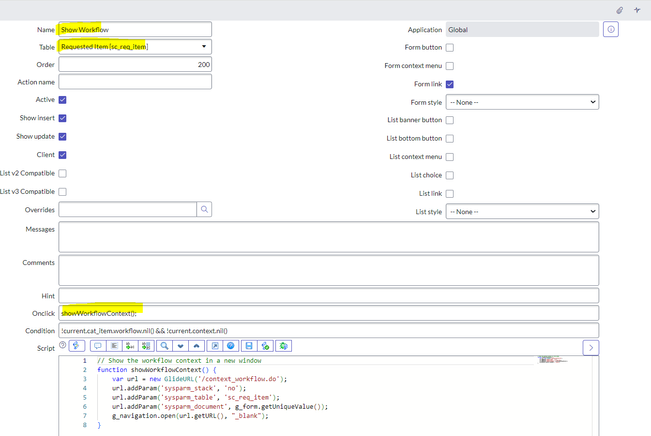Click 'function showWorkflowContext()' in script
This screenshot has height=436, width=651.
click(x=157, y=370)
